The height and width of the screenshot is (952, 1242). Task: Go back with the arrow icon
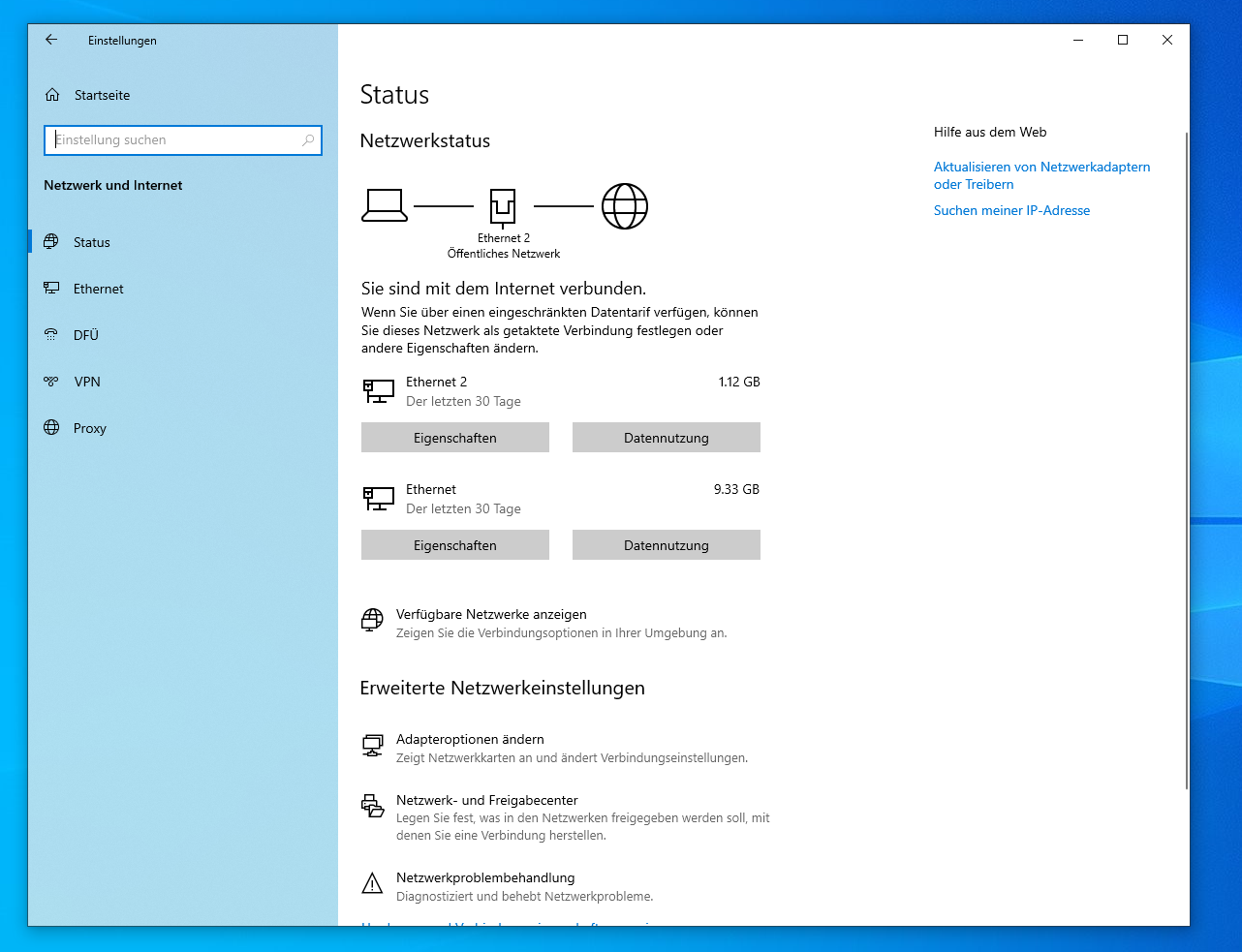(51, 40)
